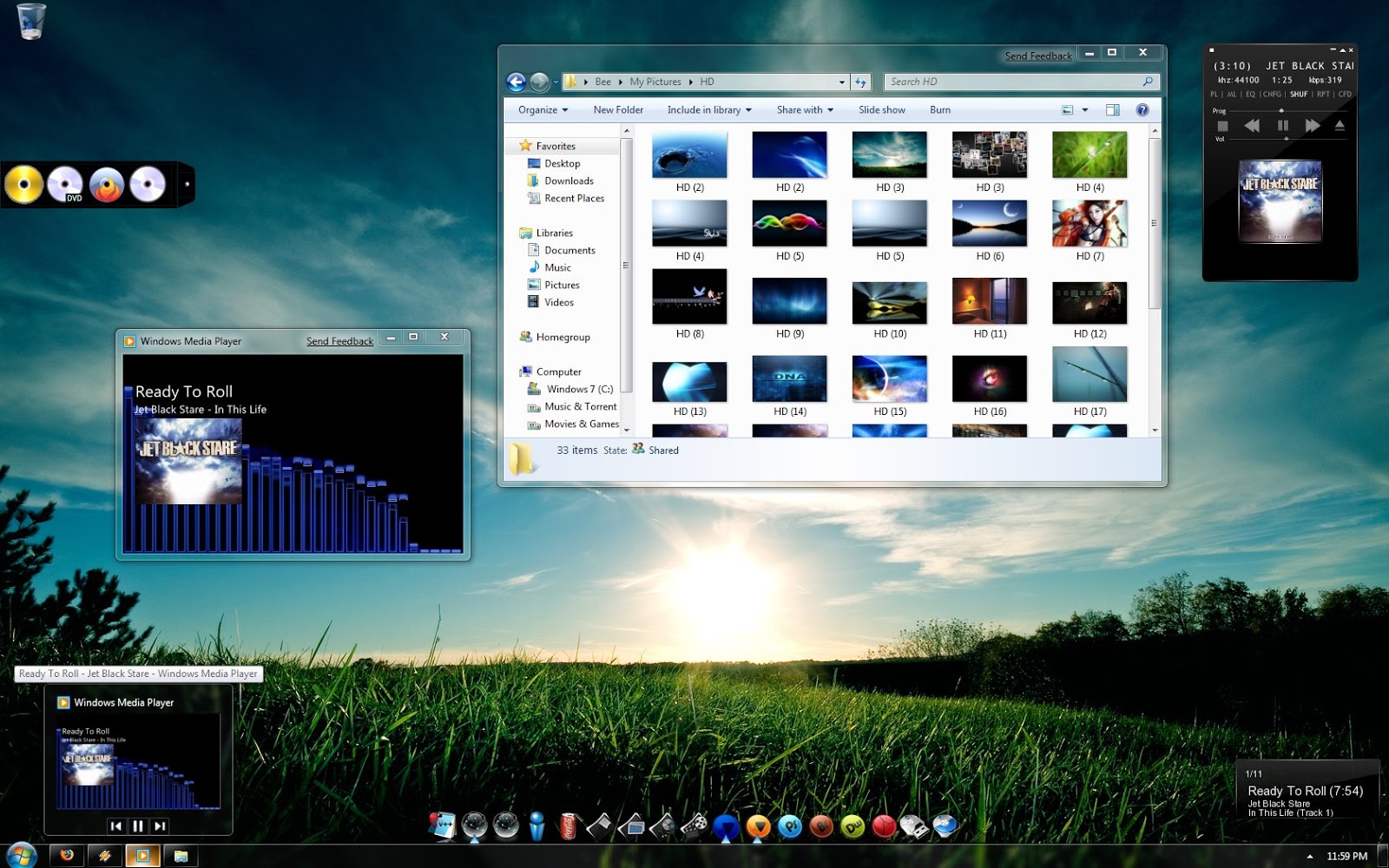This screenshot has width=1389, height=868.
Task: Launch Dreamweaver from the dock
Action: (852, 825)
